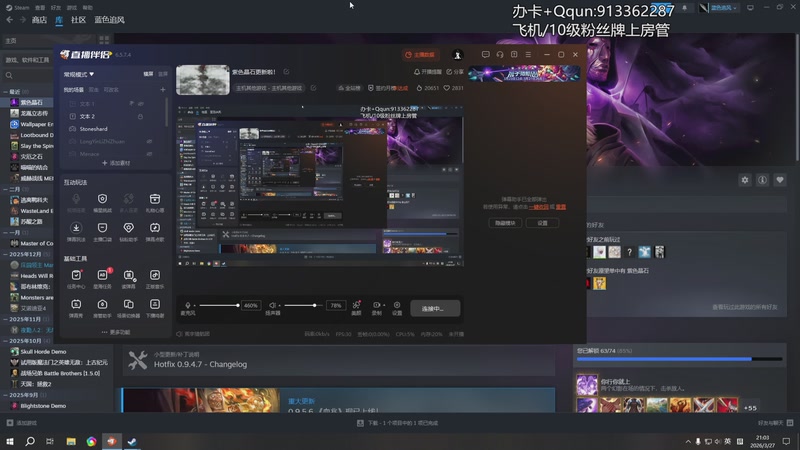The image size is (800, 450).
Task: Open the 好友 friends menu
Action: pyautogui.click(x=56, y=8)
